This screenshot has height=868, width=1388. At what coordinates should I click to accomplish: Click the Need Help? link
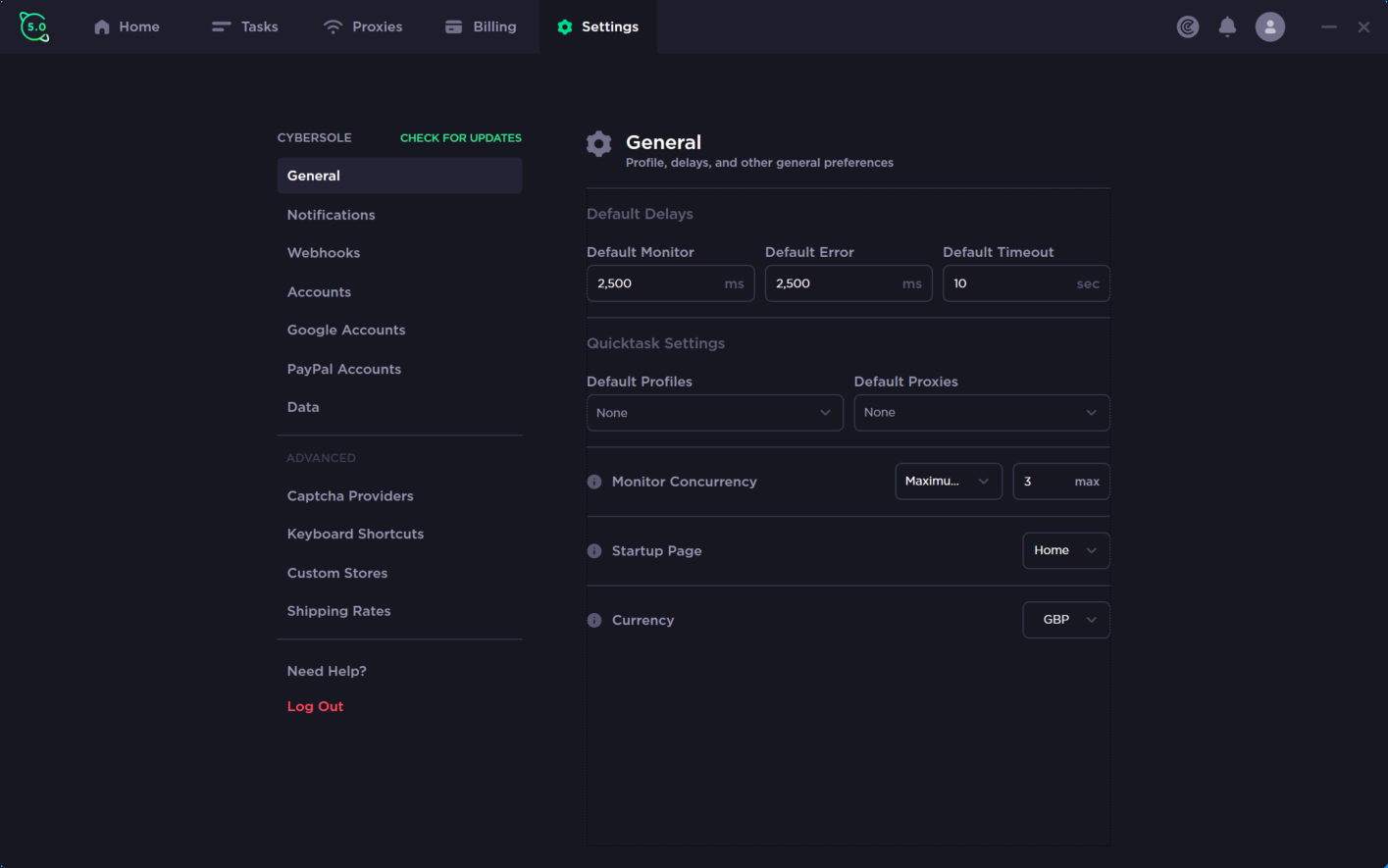pos(327,672)
